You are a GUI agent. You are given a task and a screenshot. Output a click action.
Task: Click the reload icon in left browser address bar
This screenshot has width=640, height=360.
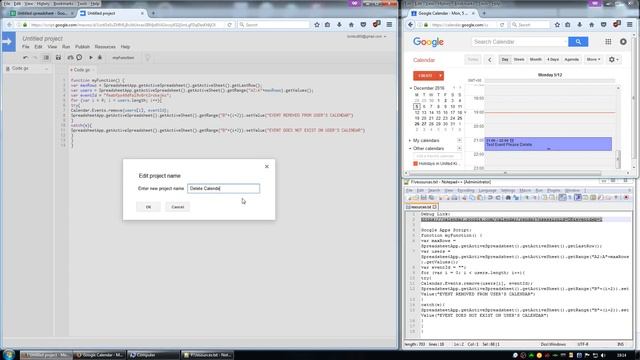coord(229,25)
